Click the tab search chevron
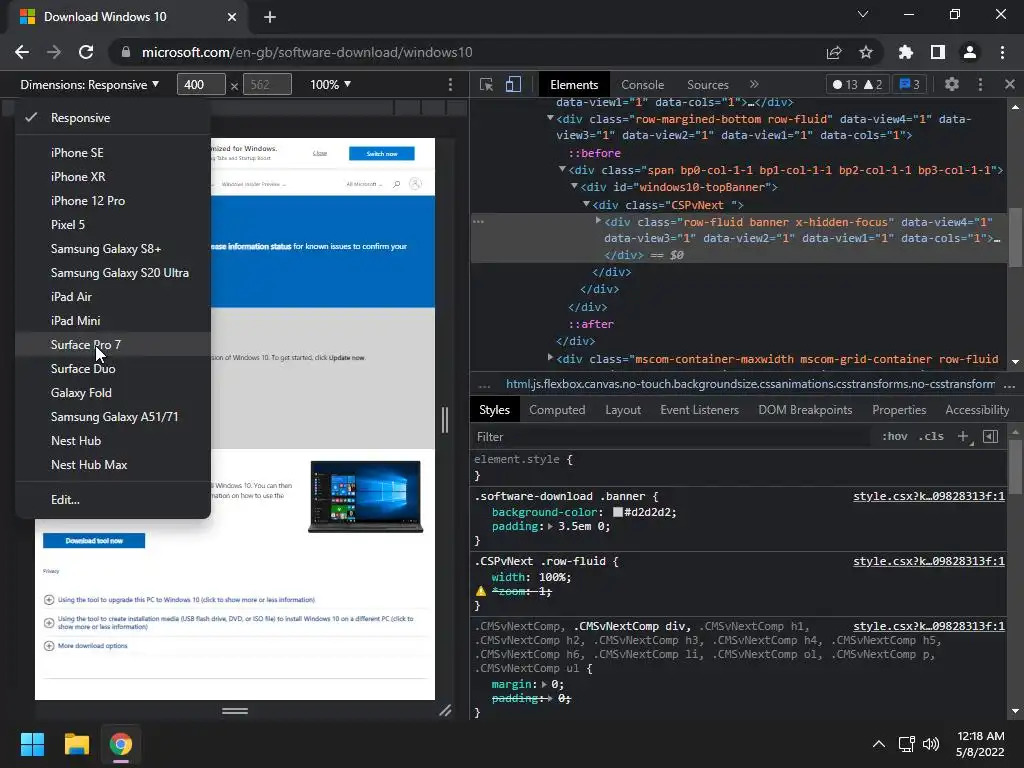 (863, 14)
